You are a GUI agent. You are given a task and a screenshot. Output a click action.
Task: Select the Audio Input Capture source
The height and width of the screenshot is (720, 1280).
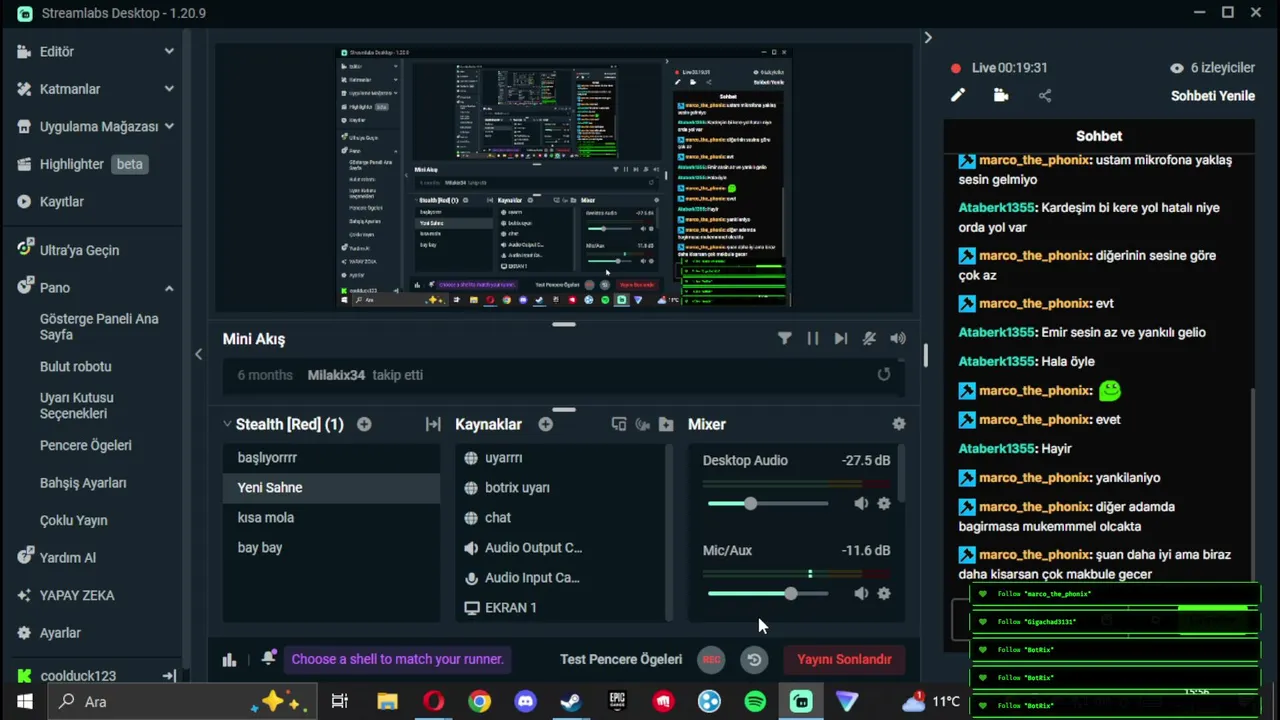(560, 578)
